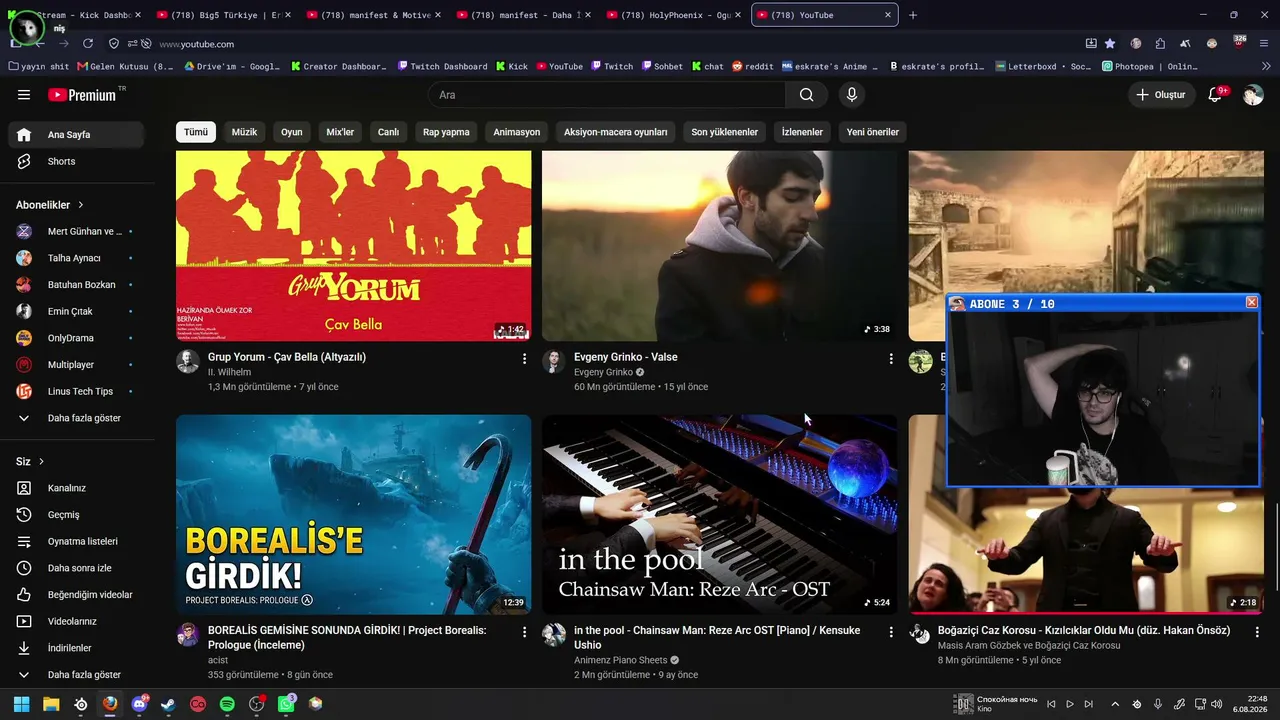Select the Canlı filter chip
This screenshot has width=1280, height=720.
pyautogui.click(x=388, y=132)
